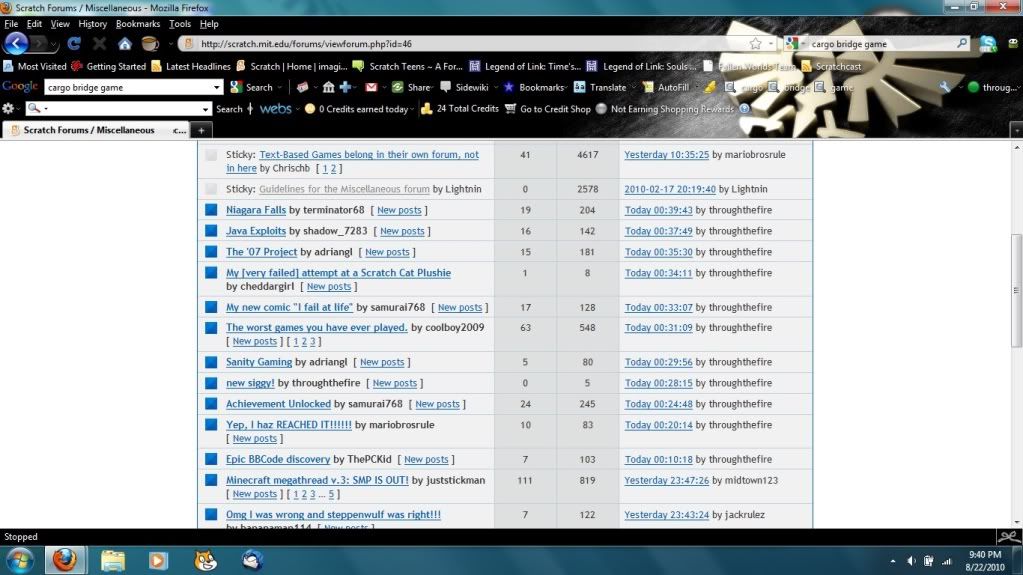Image resolution: width=1023 pixels, height=575 pixels.
Task: Expand the Google toolbar search box dropdown
Action: tap(218, 87)
